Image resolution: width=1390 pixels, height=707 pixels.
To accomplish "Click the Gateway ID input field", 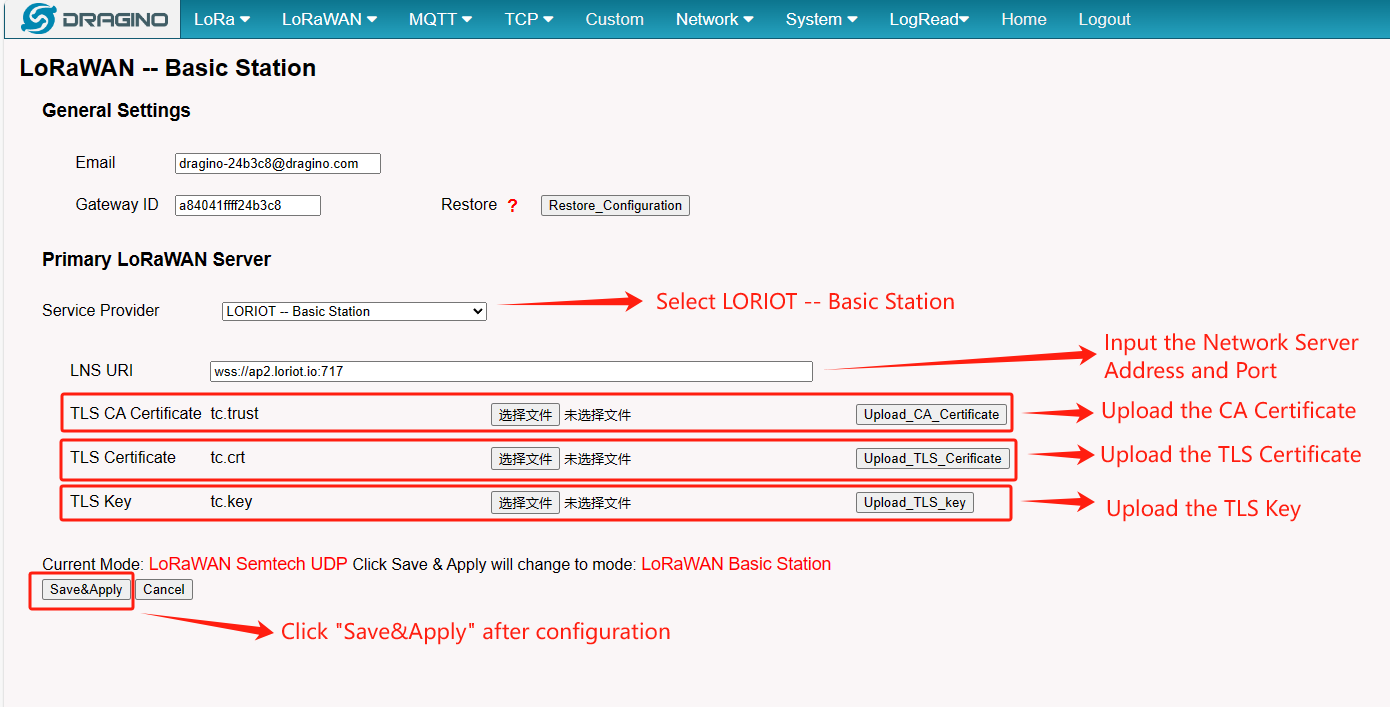I will [248, 205].
